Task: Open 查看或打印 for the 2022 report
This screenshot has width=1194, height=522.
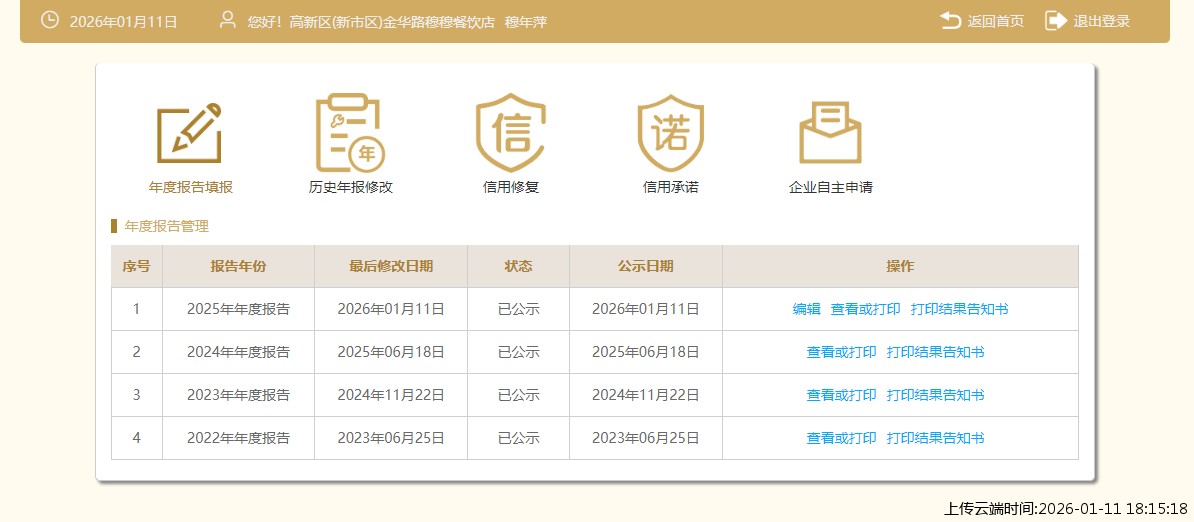Action: [x=841, y=438]
